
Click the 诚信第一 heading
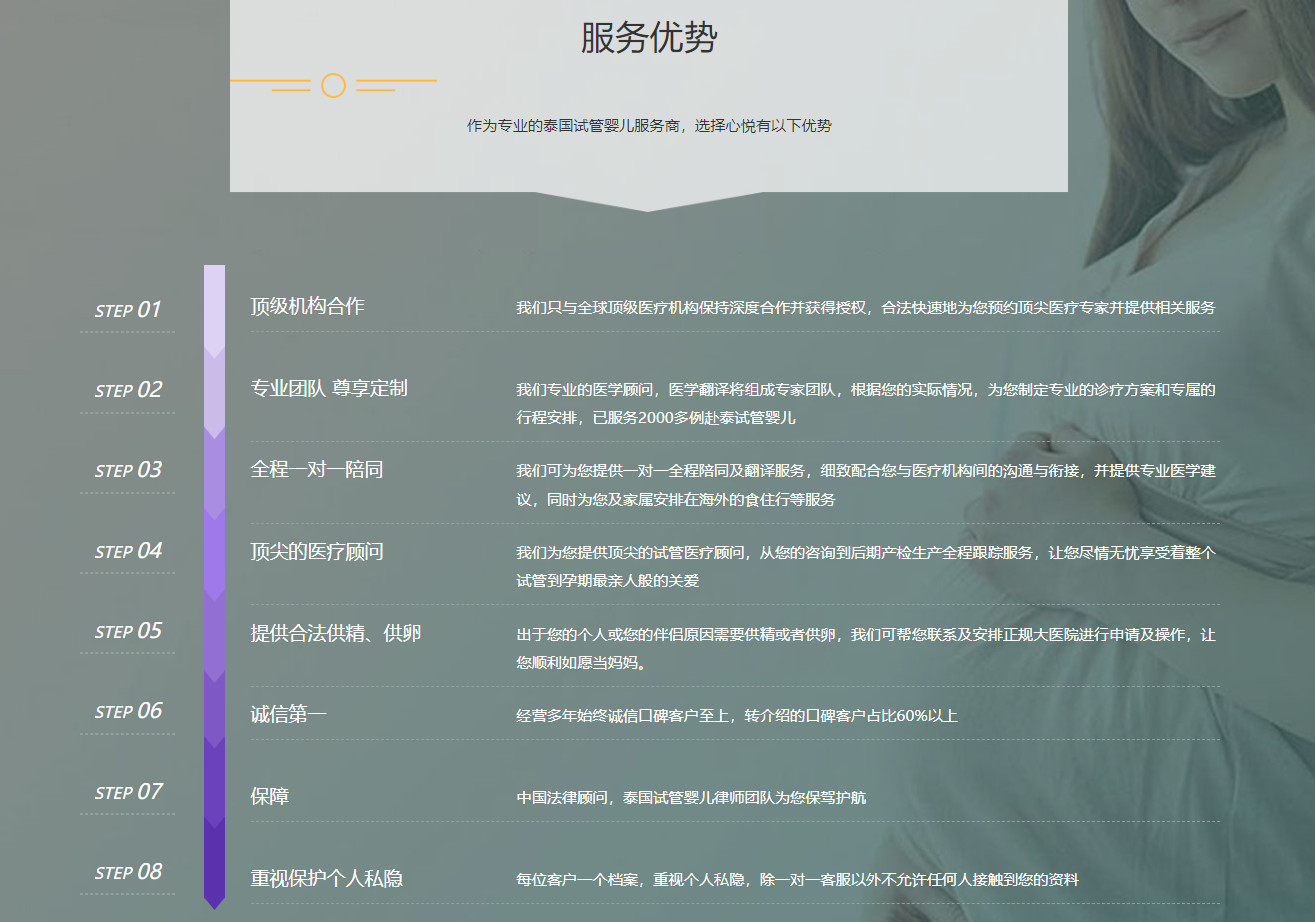click(x=288, y=714)
